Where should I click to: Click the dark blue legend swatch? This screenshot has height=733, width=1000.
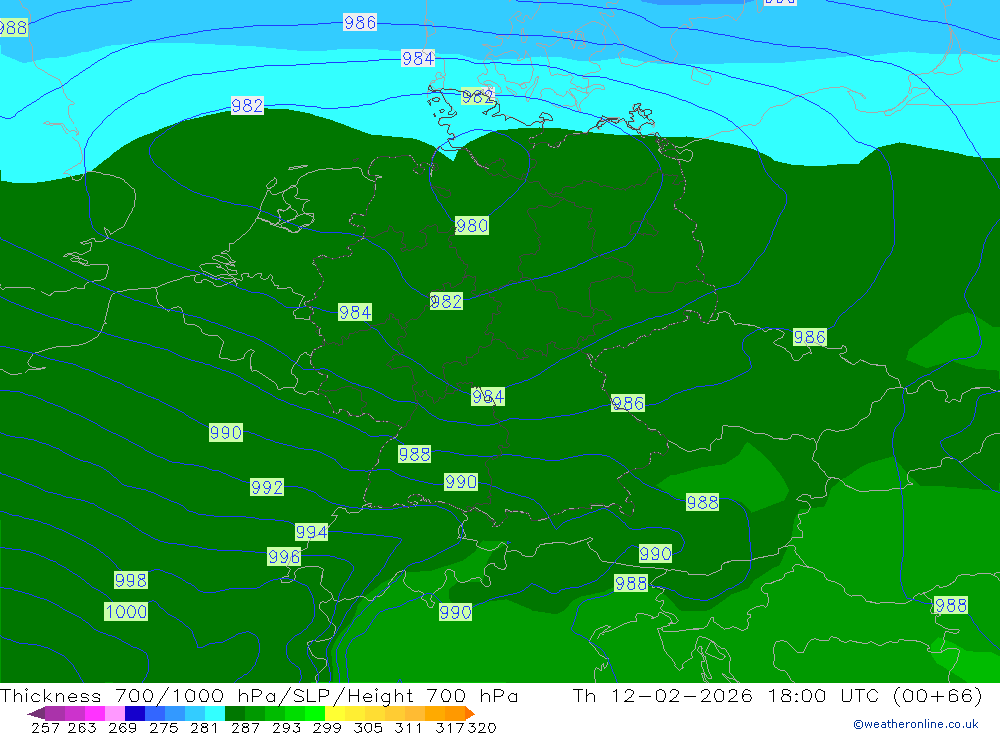pyautogui.click(x=135, y=713)
